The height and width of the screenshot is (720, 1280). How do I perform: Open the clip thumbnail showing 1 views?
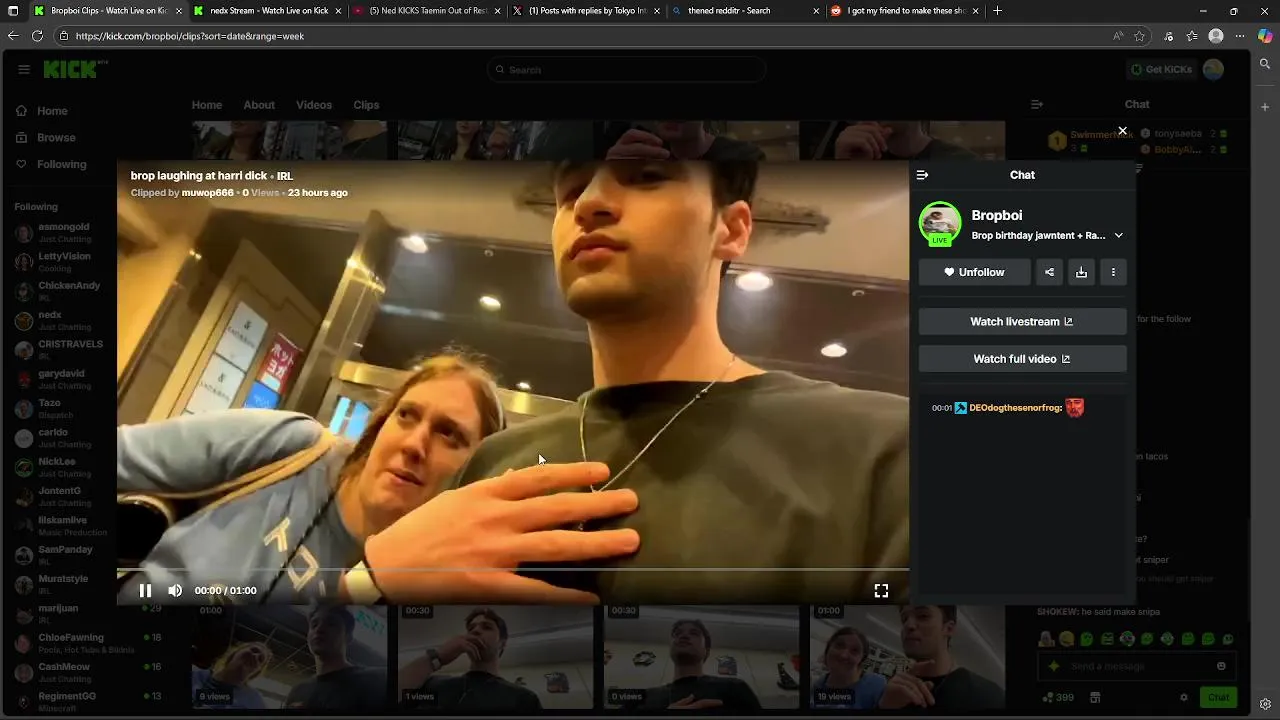[495, 656]
